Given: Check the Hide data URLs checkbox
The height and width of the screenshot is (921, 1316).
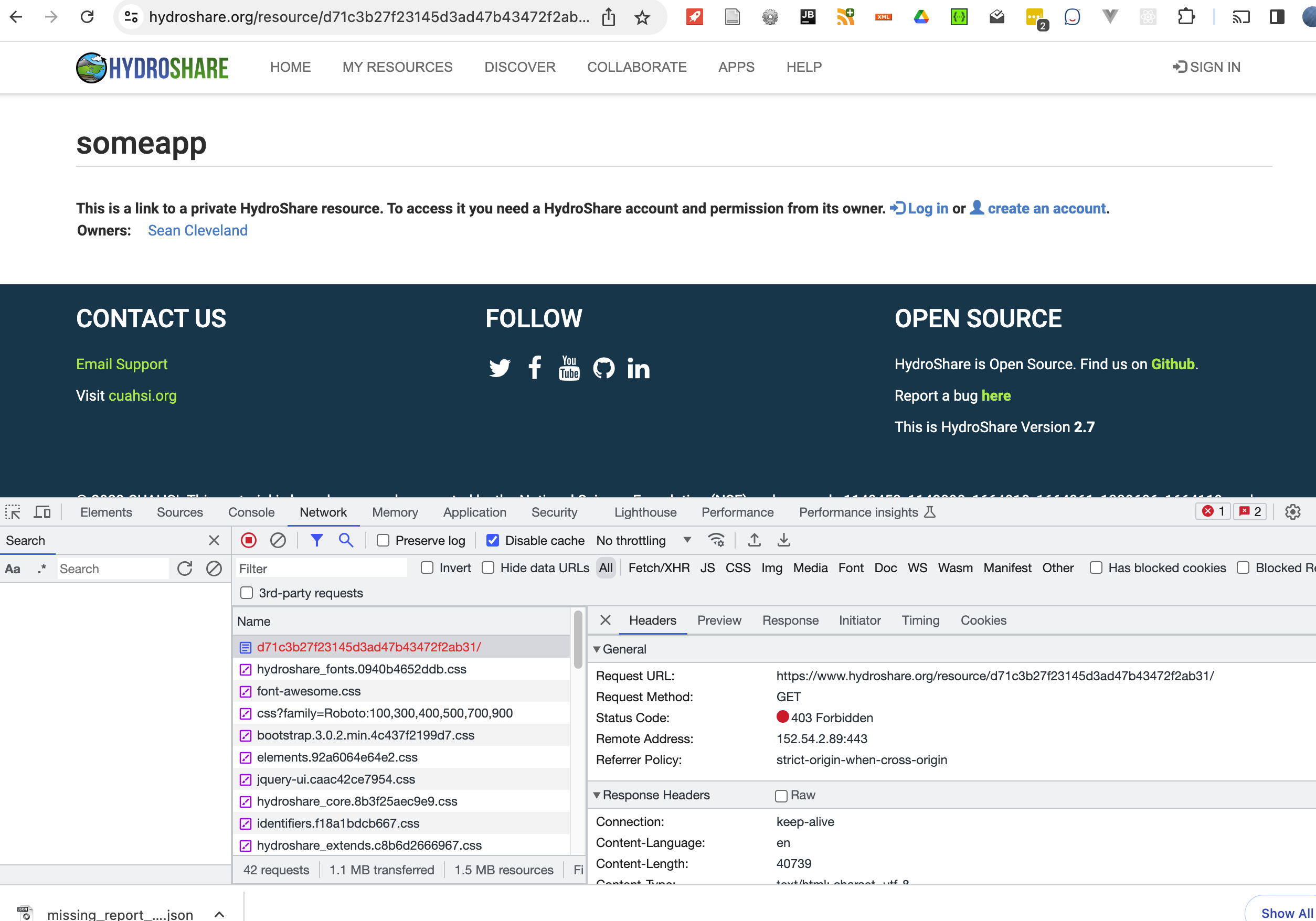Looking at the screenshot, I should tap(488, 567).
